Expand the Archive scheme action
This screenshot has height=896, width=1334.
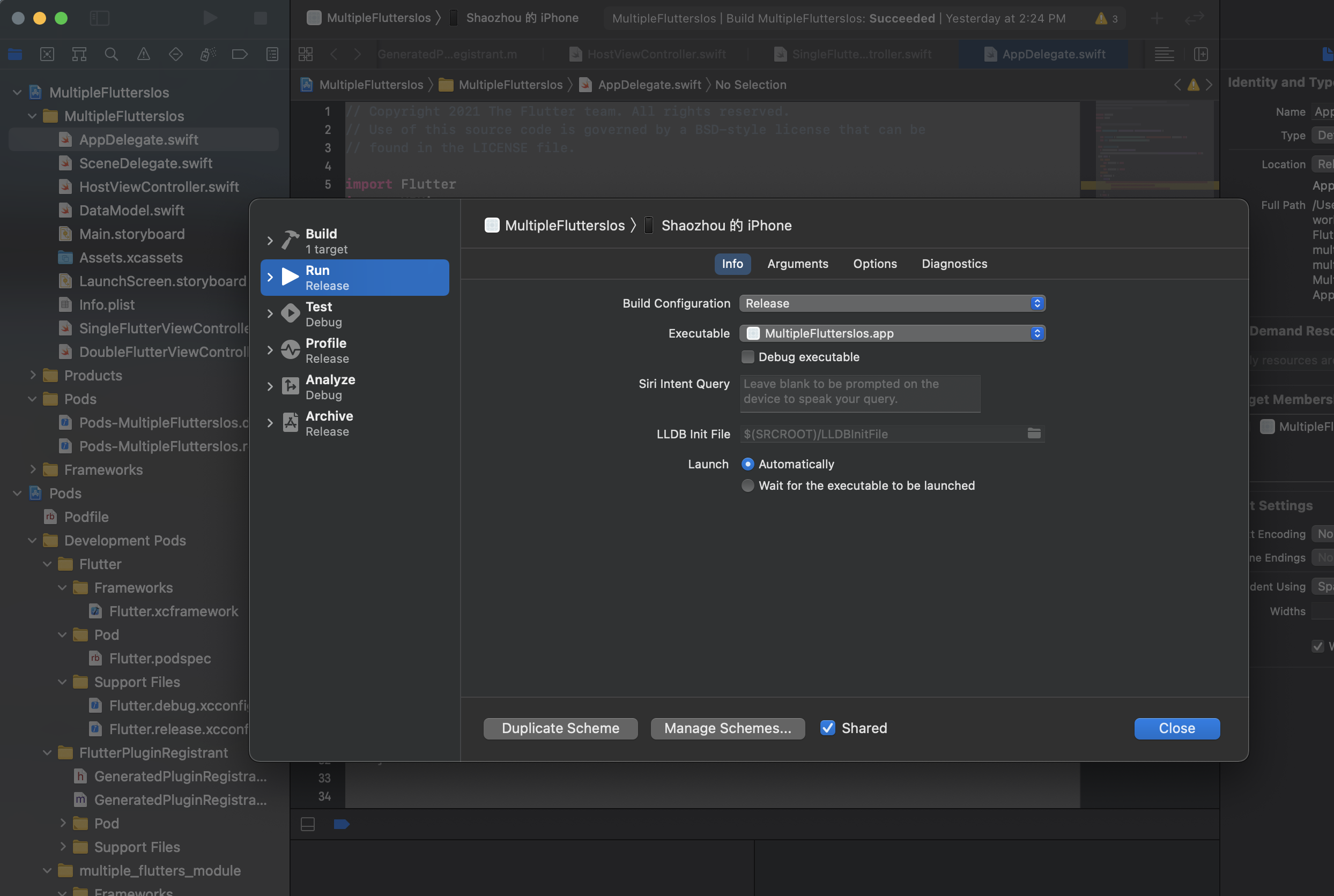click(270, 423)
